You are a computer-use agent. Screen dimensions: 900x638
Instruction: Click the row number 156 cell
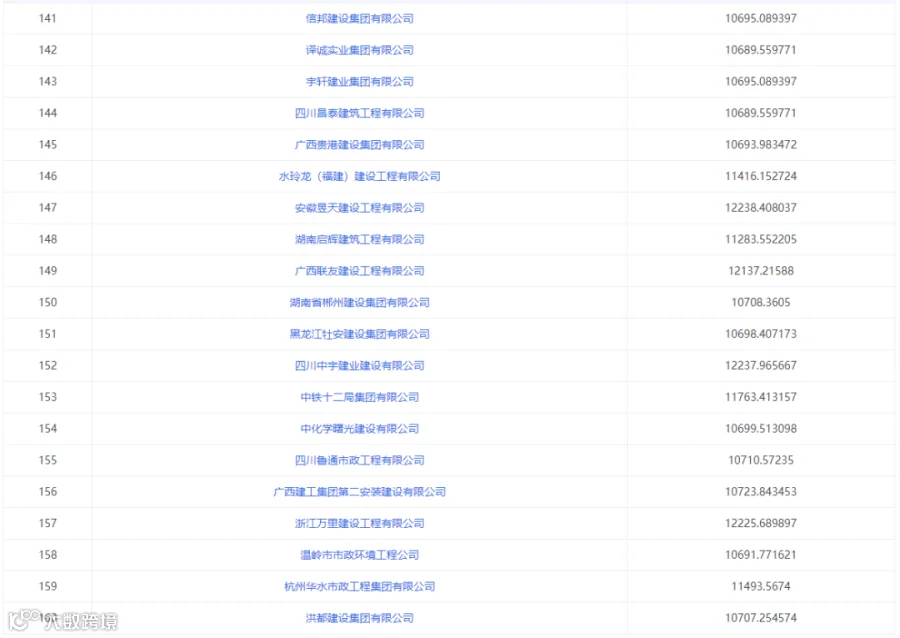48,492
